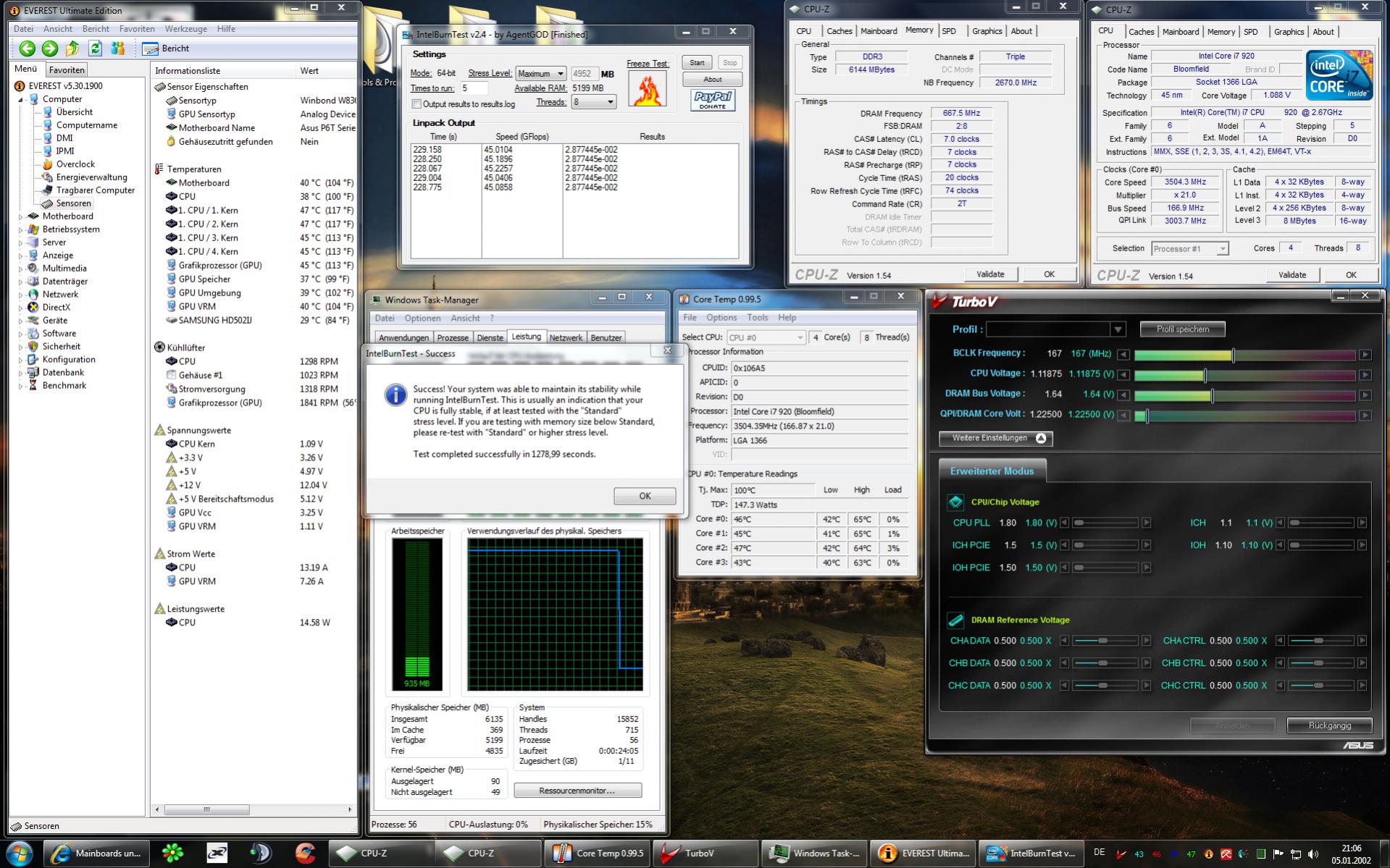This screenshot has height=868, width=1390.
Task: Collapse the Computer node in EVEREST tree
Action: 21,99
